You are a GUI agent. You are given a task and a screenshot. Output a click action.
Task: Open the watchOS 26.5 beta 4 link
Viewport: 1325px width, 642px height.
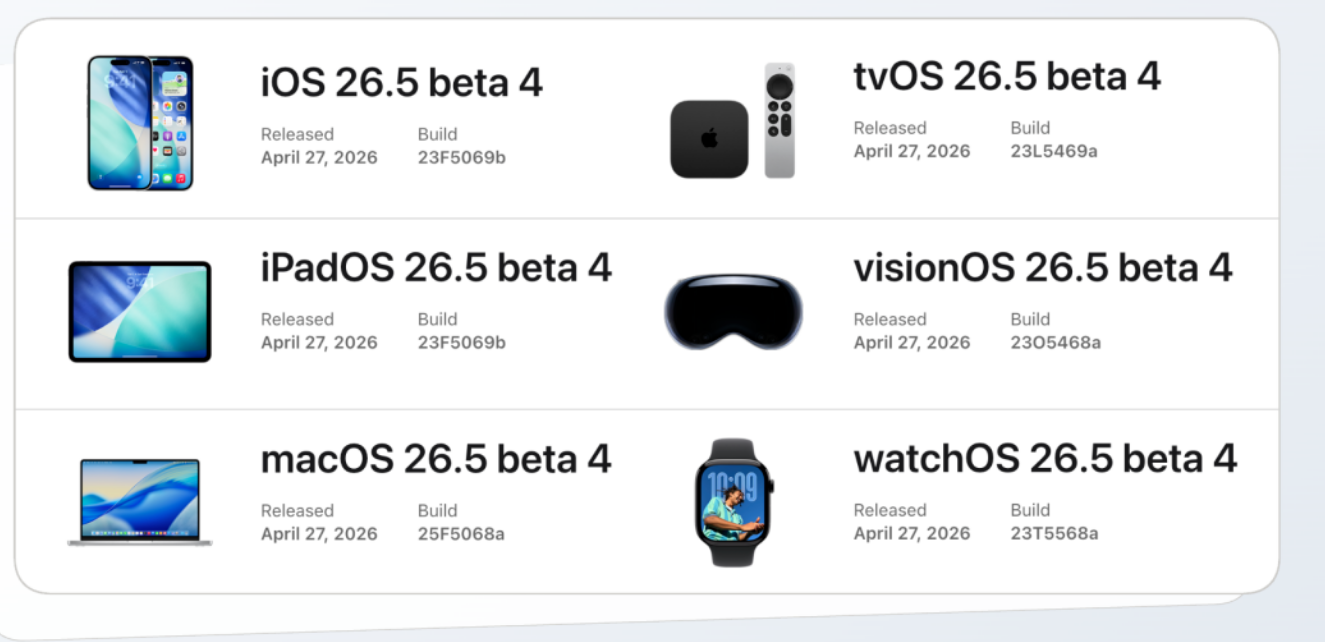[x=1045, y=459]
